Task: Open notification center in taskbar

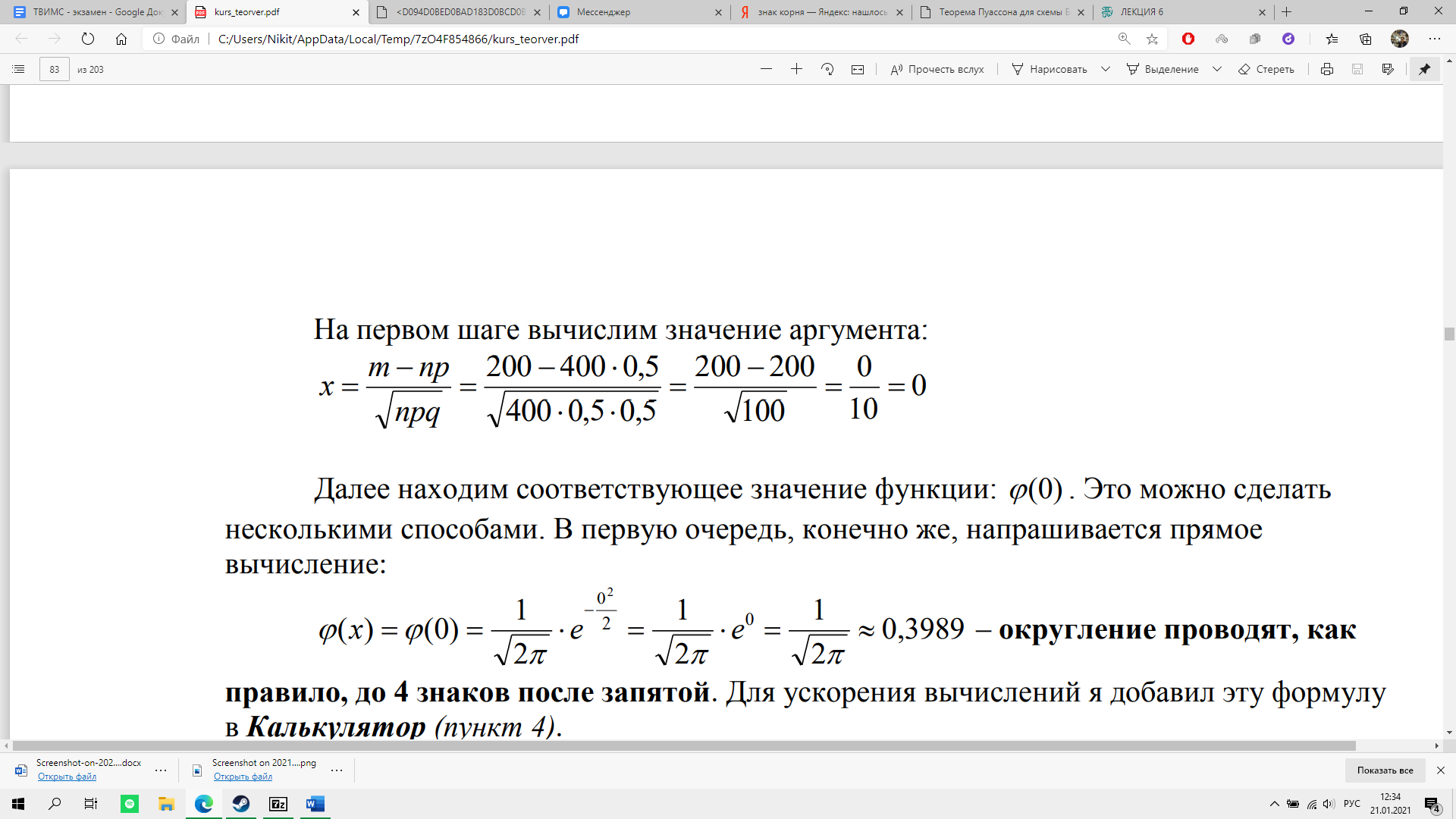Action: coord(1432,805)
